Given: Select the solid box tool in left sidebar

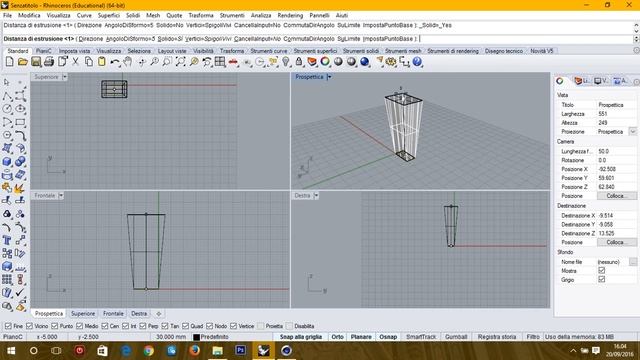Looking at the screenshot, I should (x=7, y=161).
